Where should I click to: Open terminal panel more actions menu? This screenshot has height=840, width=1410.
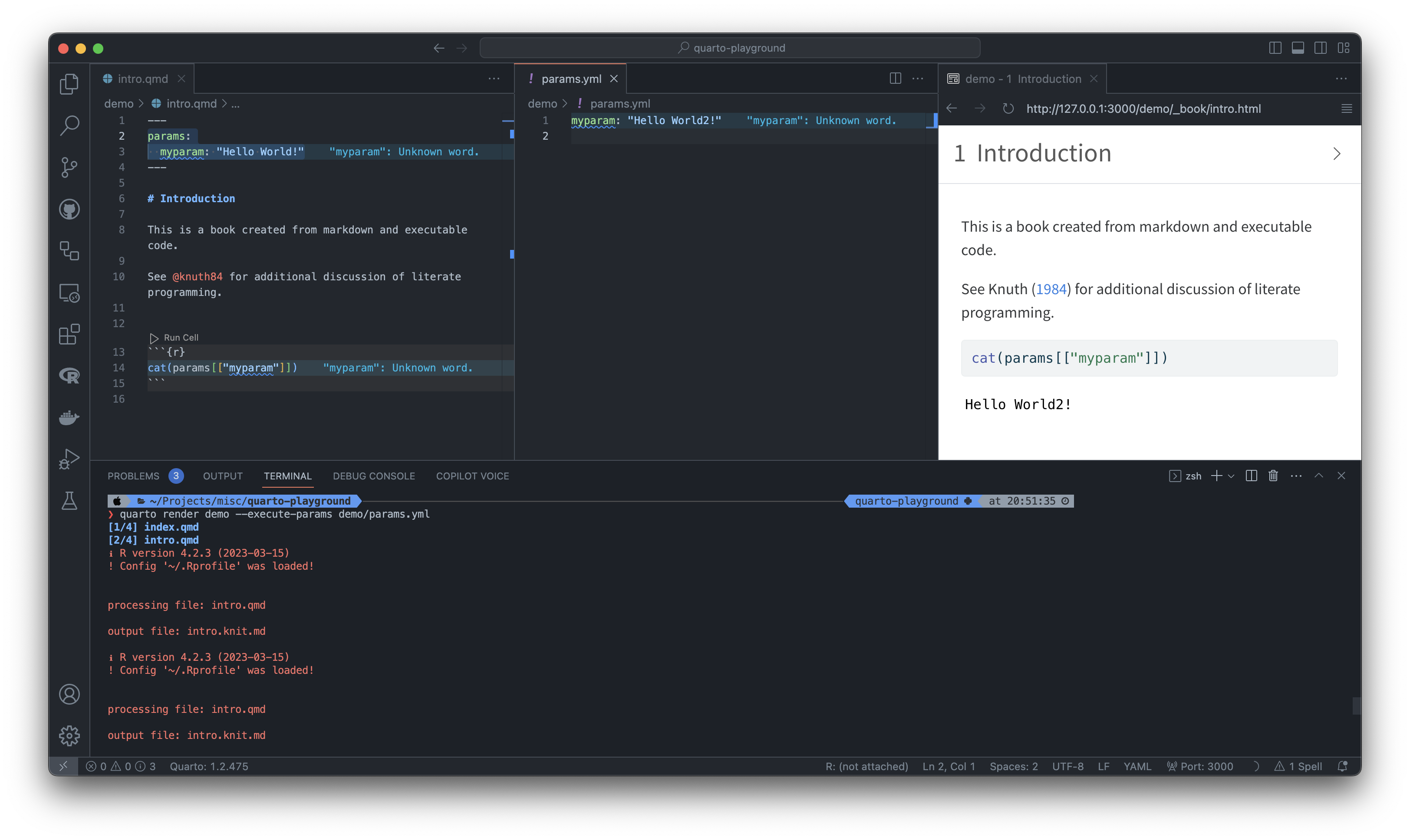[1296, 476]
